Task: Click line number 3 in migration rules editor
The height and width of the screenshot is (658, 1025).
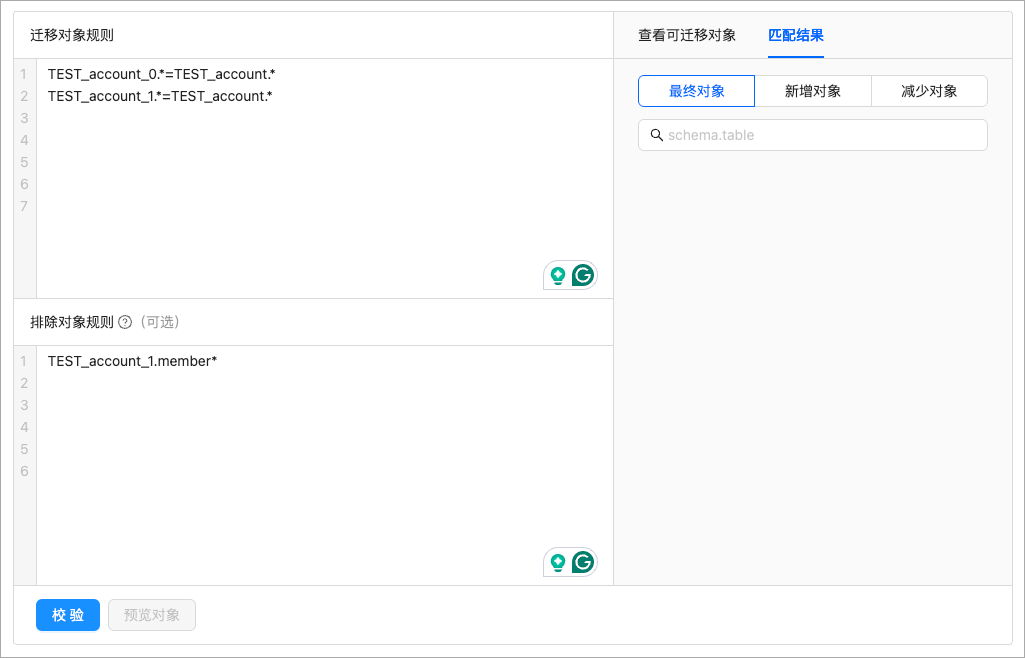Action: 24,118
